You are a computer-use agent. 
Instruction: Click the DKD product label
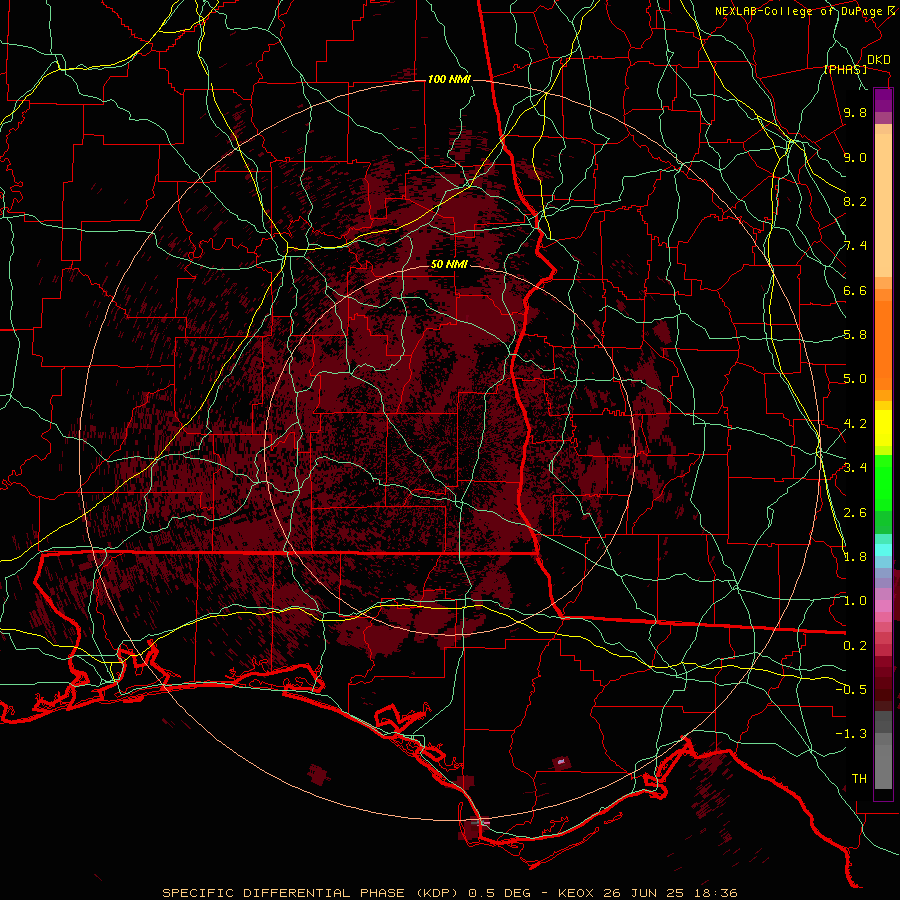pyautogui.click(x=878, y=60)
